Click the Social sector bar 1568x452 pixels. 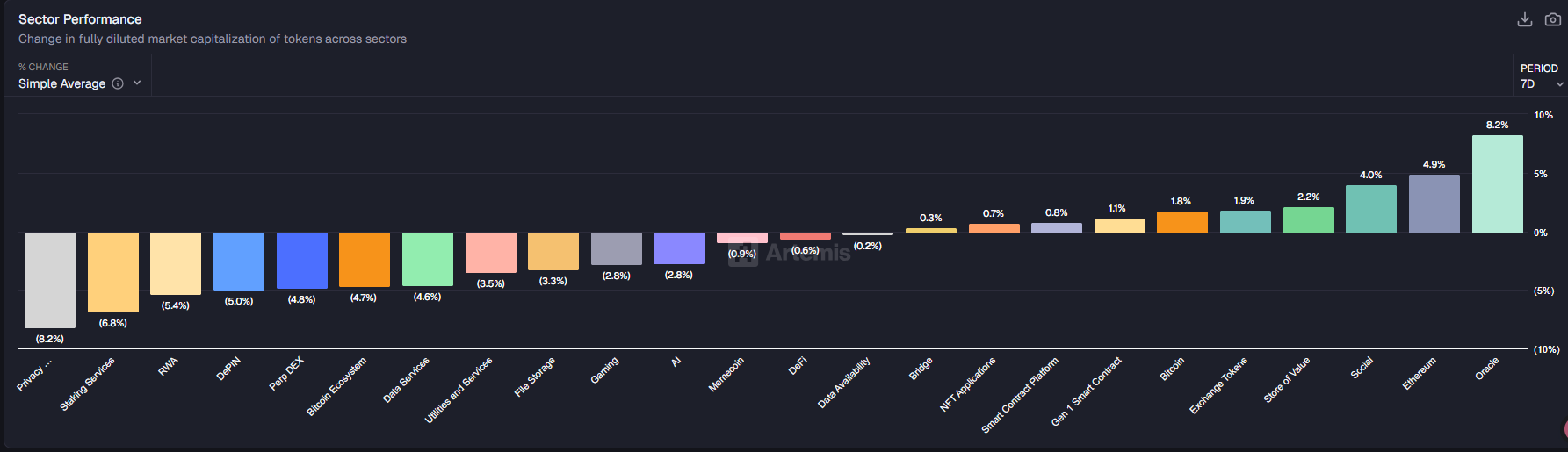click(1370, 209)
